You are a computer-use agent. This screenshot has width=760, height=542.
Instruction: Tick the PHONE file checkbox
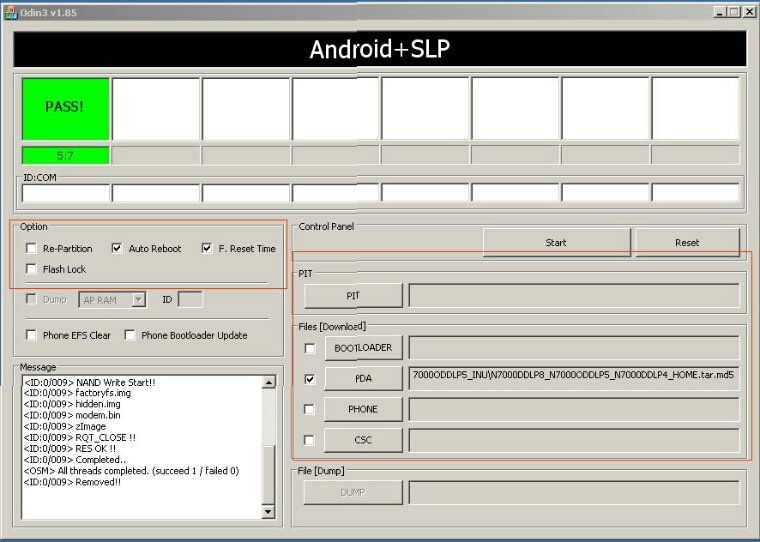click(309, 409)
